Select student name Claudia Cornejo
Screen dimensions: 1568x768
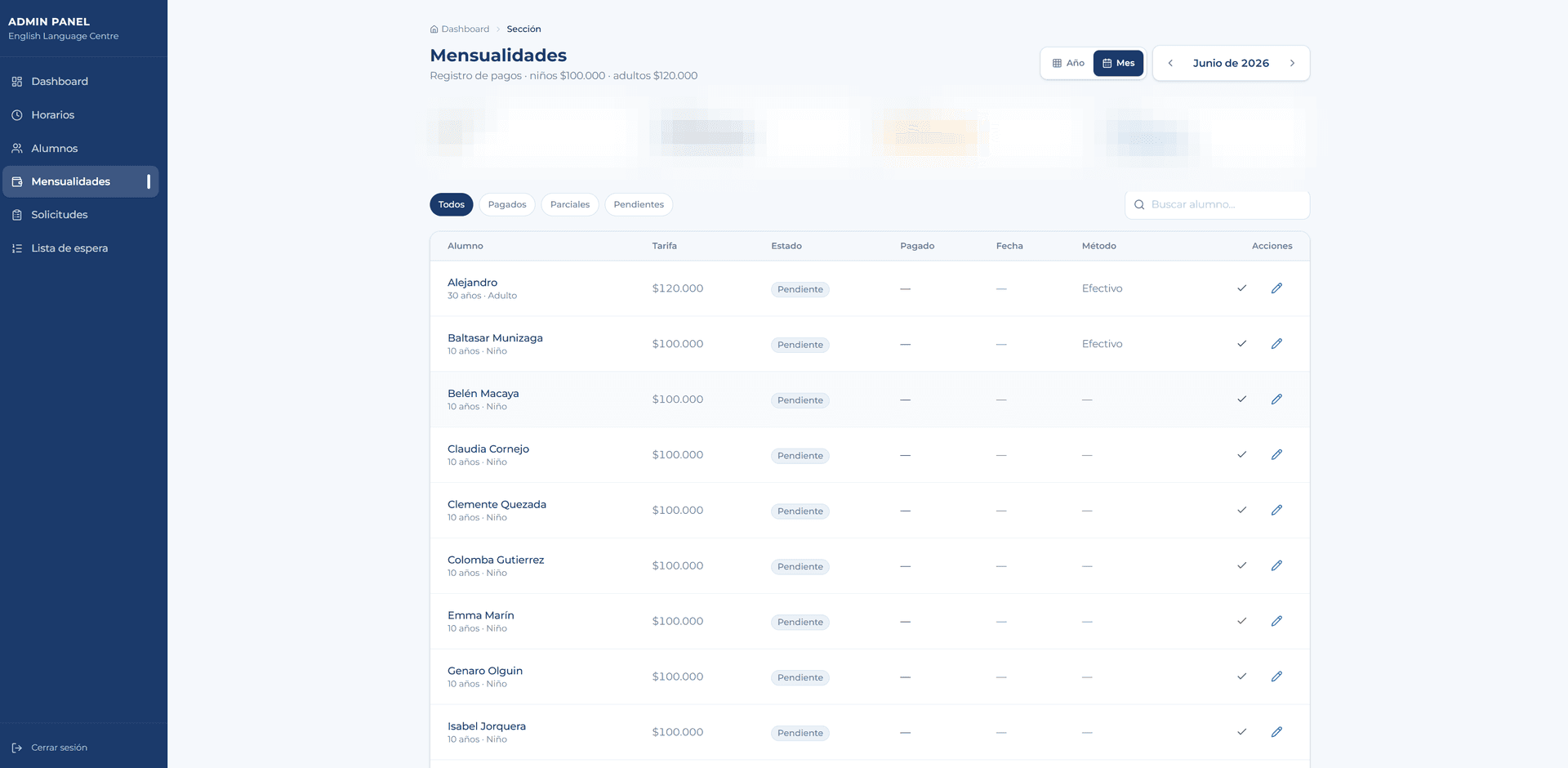point(488,449)
